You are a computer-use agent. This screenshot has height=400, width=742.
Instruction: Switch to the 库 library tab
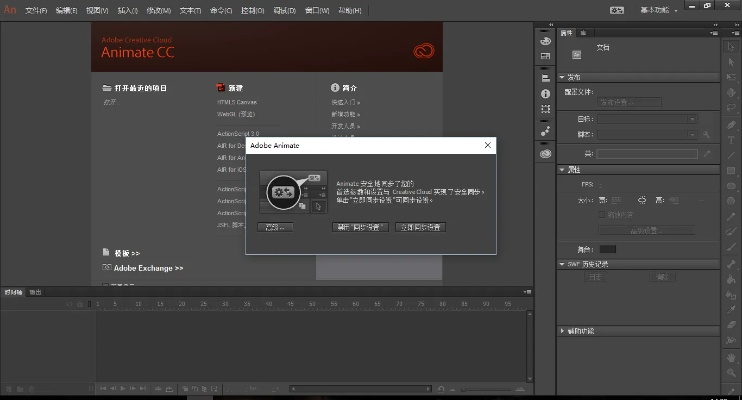coord(583,33)
